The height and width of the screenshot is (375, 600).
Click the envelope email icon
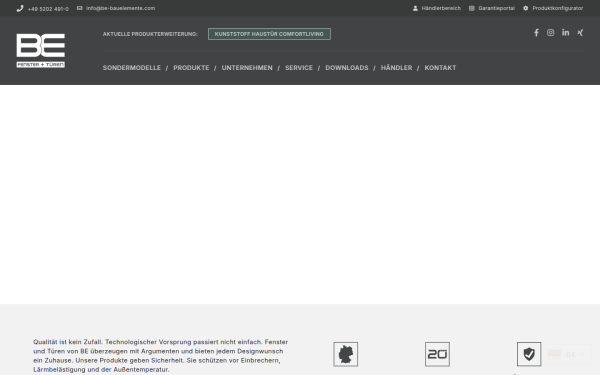coord(80,8)
